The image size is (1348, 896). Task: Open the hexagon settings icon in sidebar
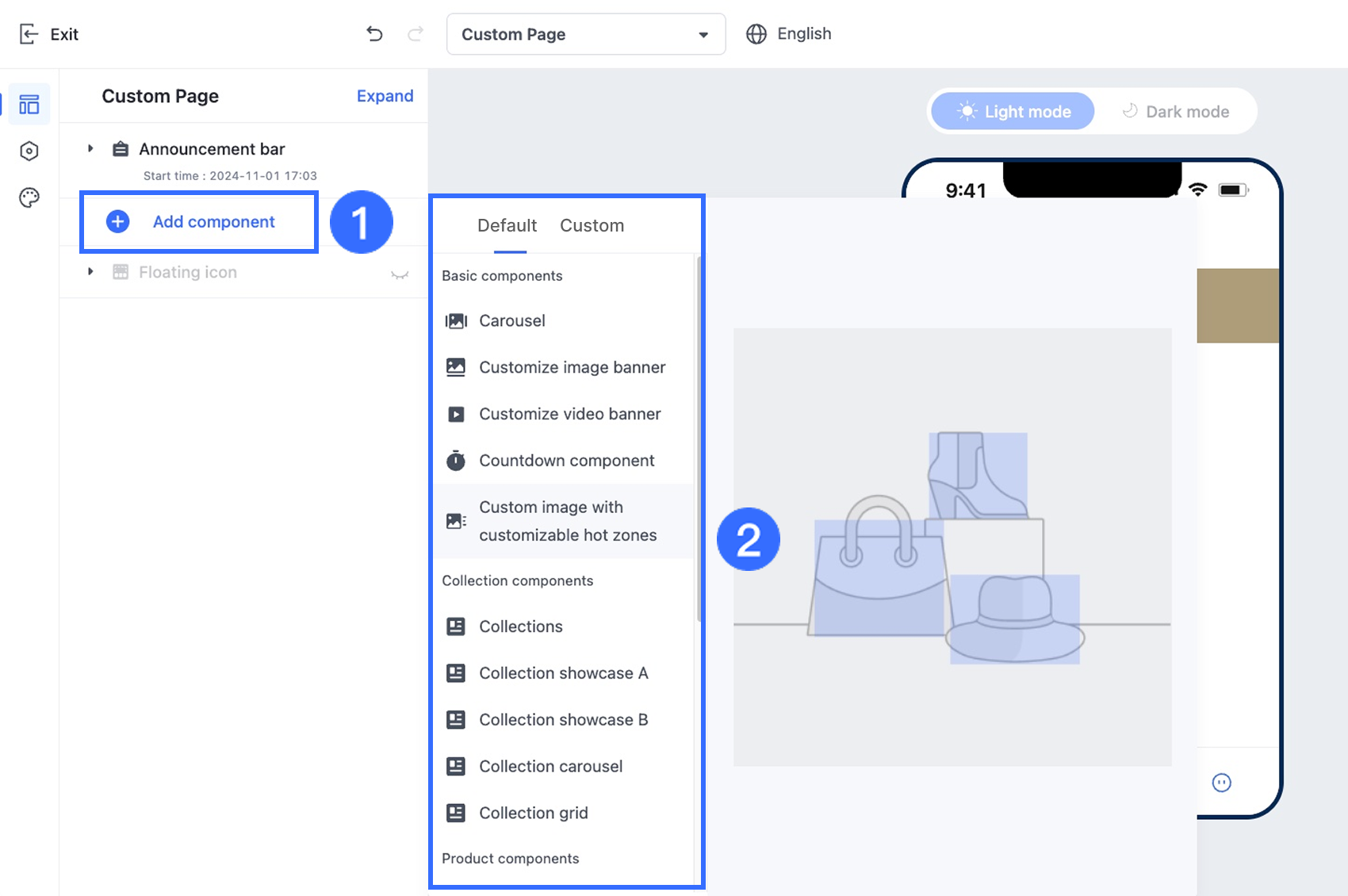[x=29, y=151]
